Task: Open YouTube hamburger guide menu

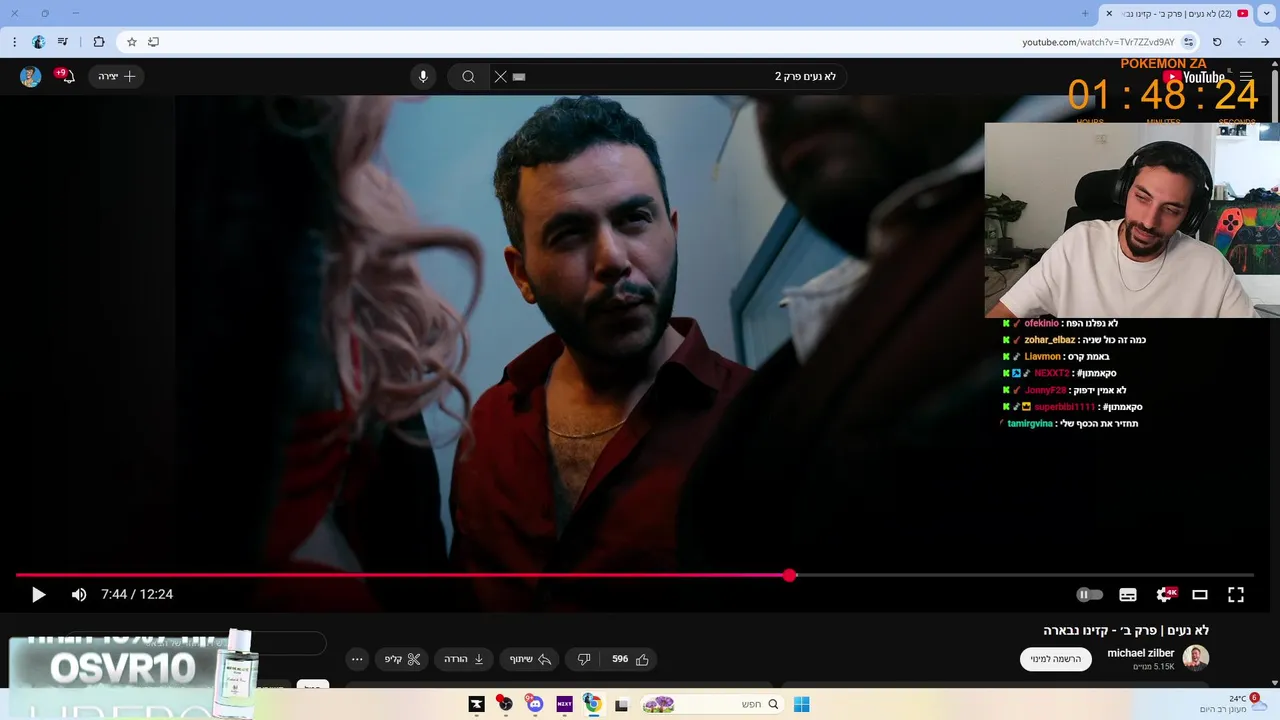Action: [1246, 76]
